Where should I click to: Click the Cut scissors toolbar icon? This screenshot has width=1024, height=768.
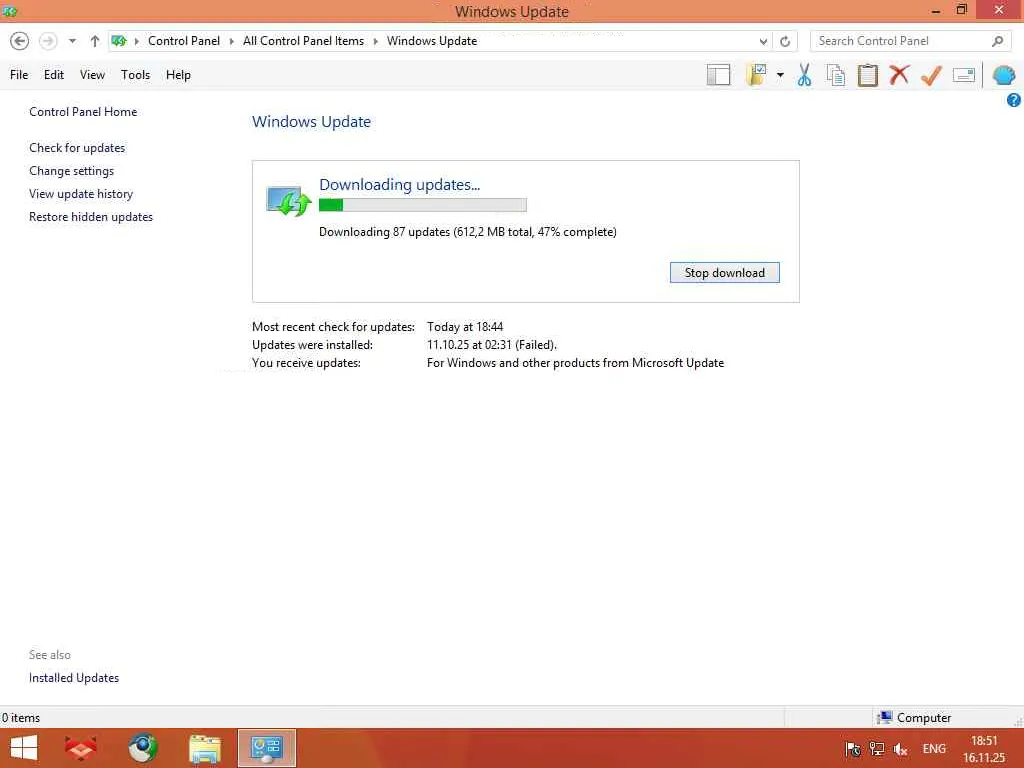tap(805, 75)
